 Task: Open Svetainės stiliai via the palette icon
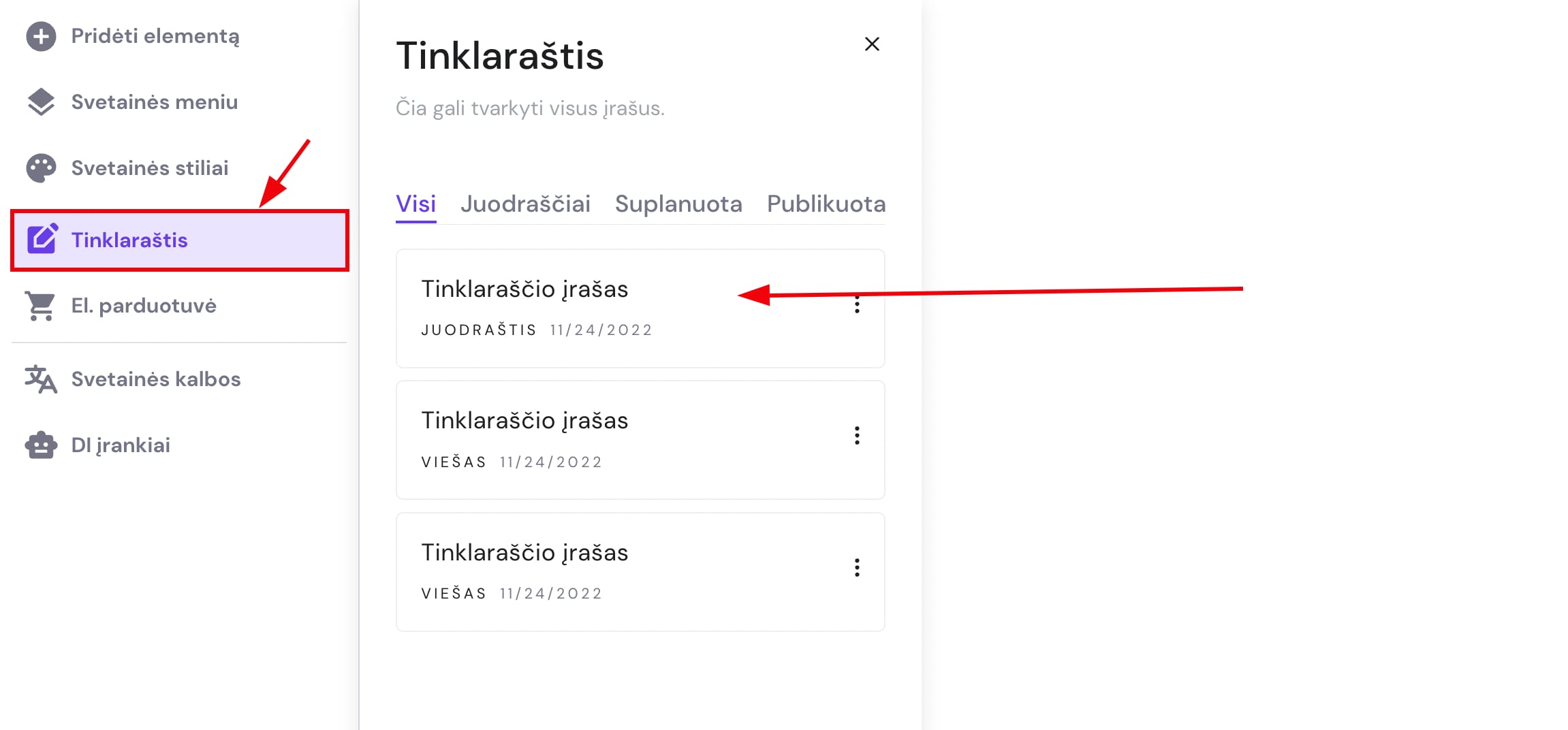click(42, 168)
